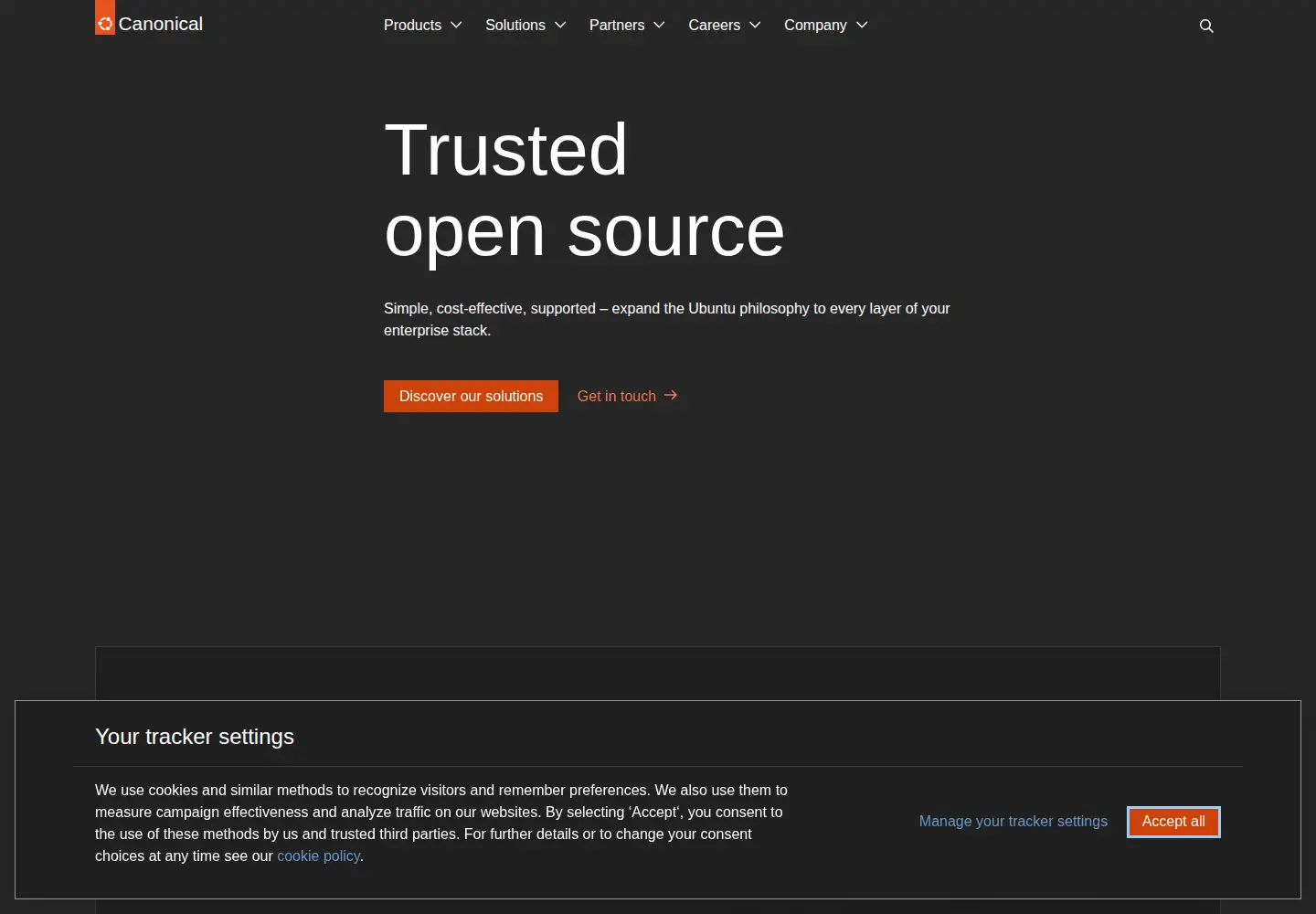
Task: Open the Careers menu
Action: pyautogui.click(x=725, y=25)
